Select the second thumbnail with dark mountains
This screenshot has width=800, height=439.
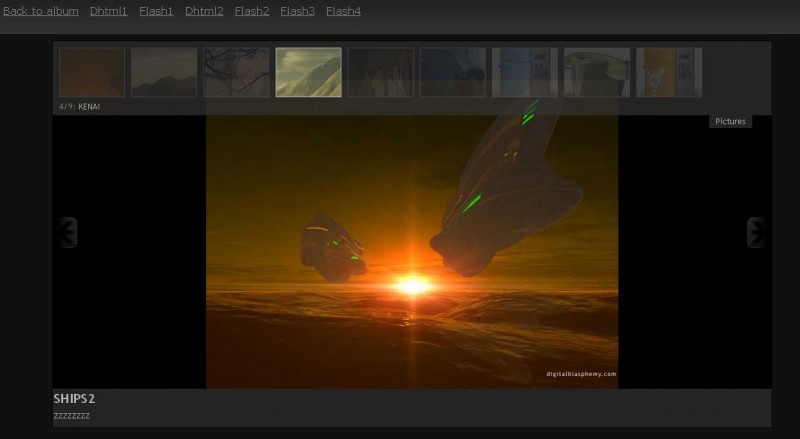(164, 72)
